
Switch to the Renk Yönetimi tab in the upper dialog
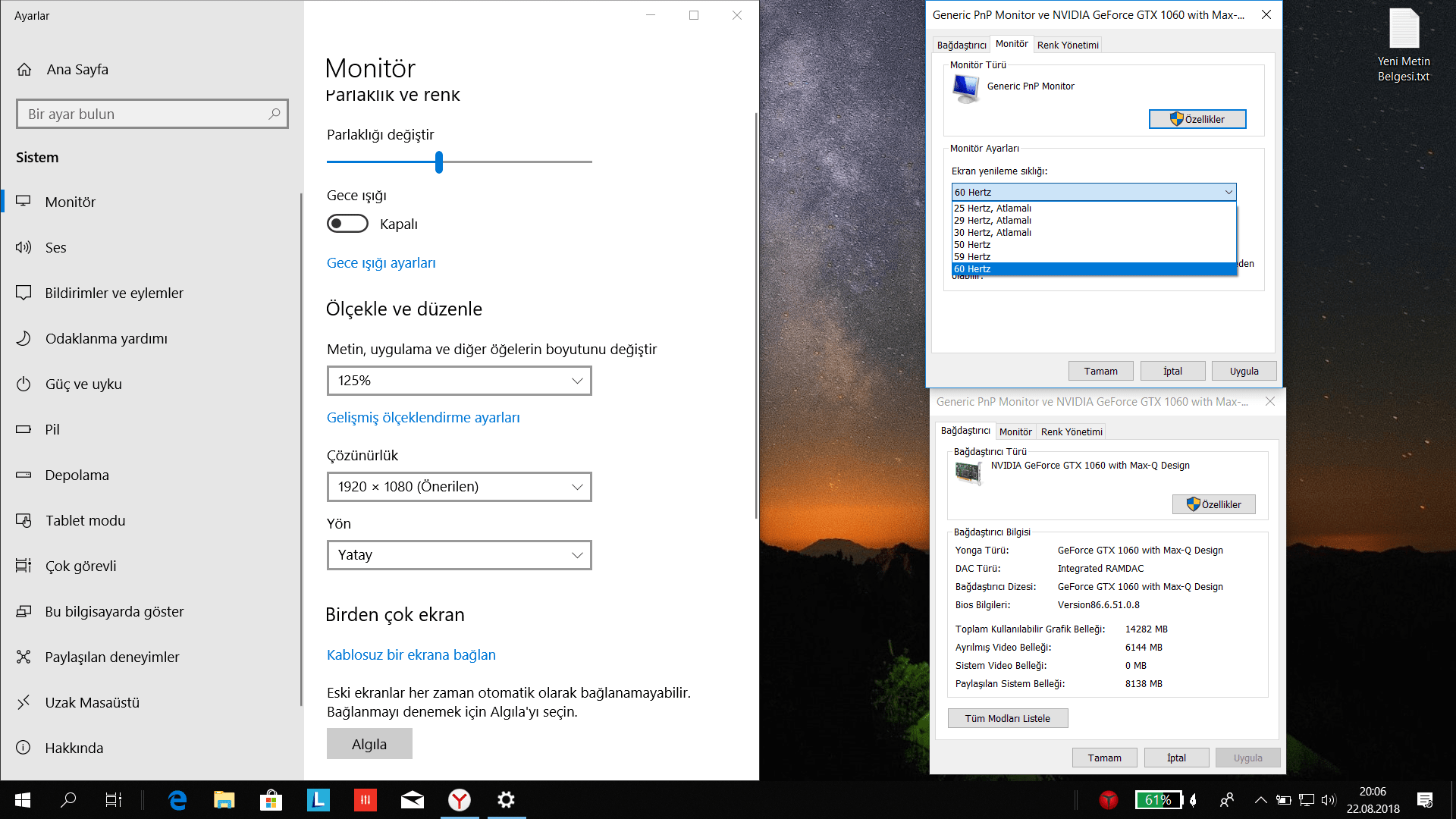1067,45
